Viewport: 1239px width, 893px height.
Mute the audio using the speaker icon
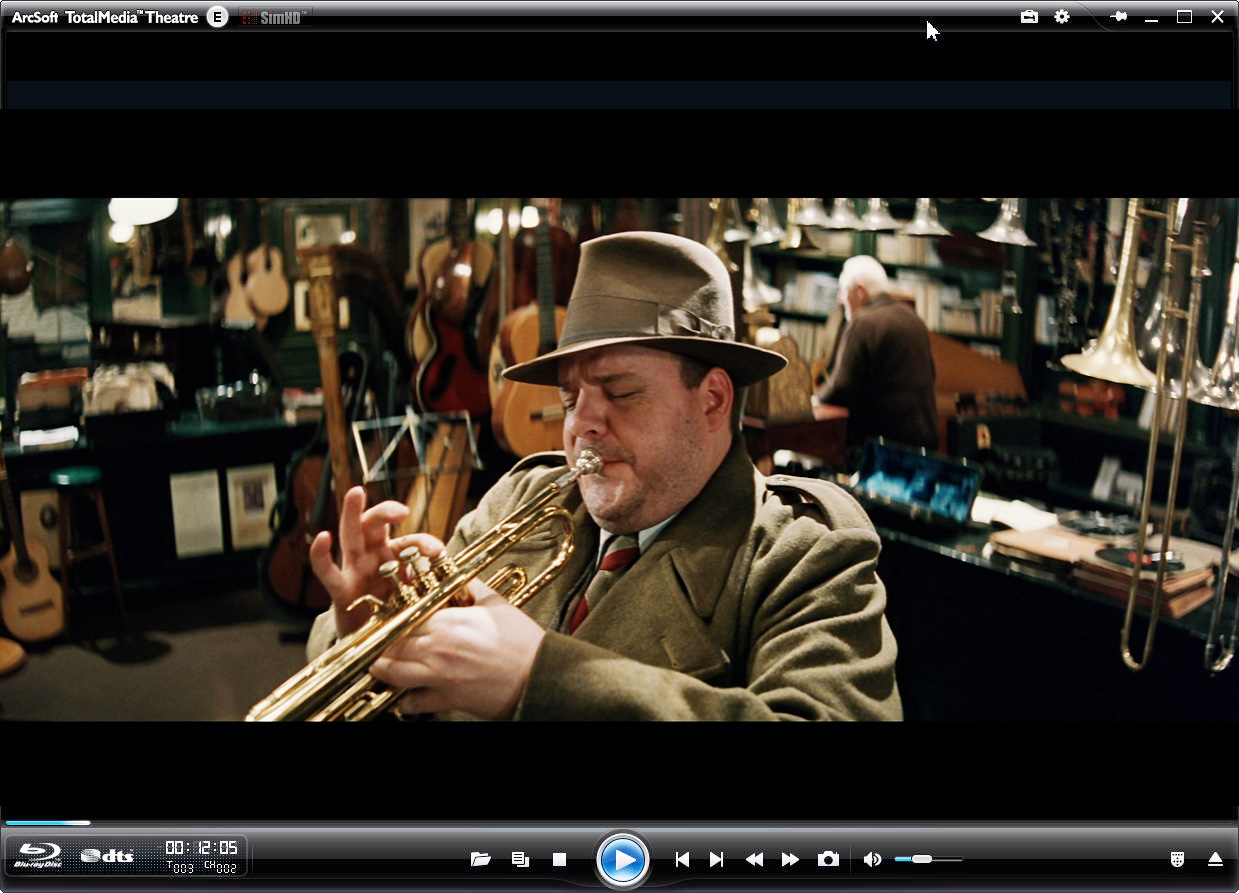(x=873, y=859)
